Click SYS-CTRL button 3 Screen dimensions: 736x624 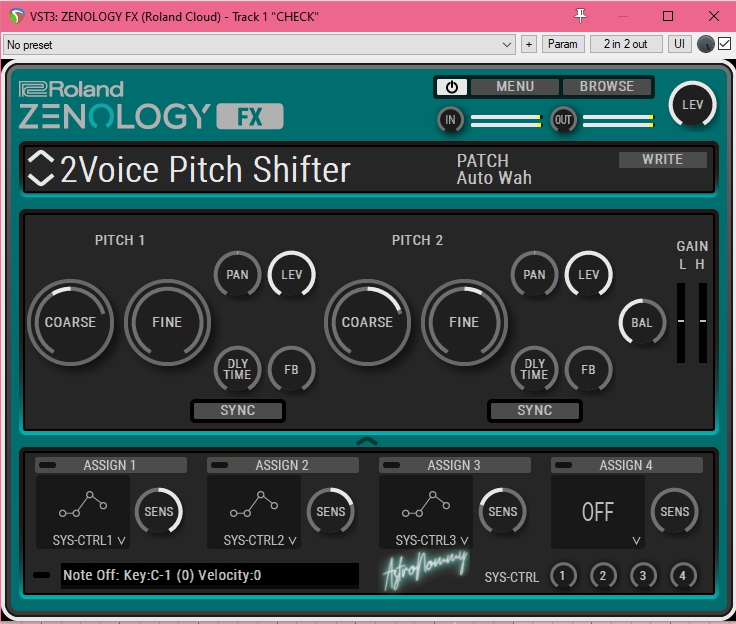tap(643, 576)
